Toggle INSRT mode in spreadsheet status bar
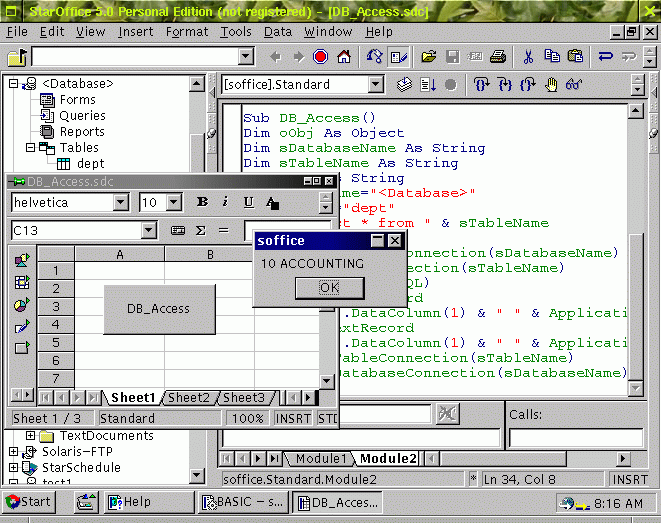661x523 pixels. tap(293, 418)
